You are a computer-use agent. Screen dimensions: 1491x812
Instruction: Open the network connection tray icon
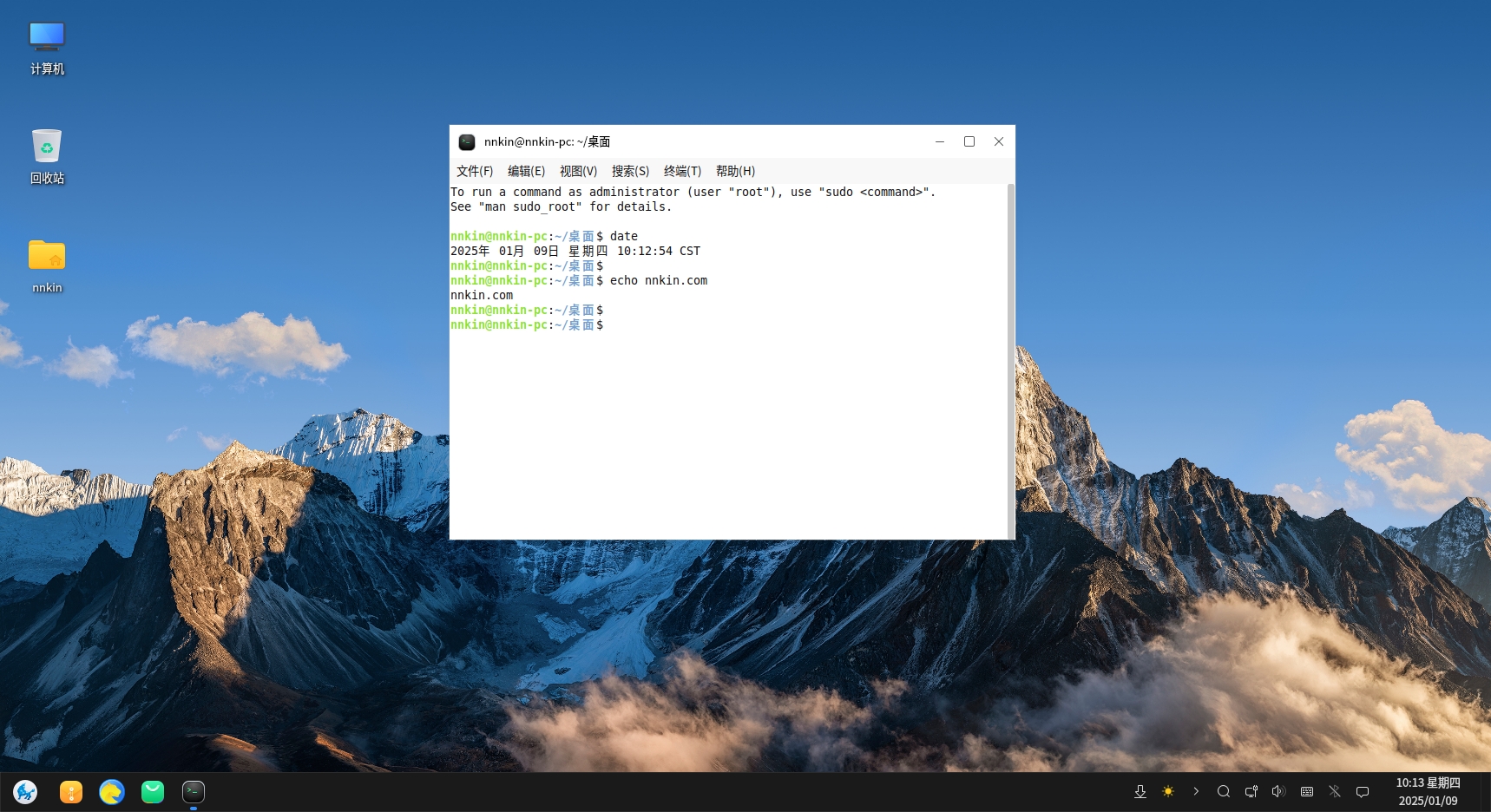tap(1251, 791)
